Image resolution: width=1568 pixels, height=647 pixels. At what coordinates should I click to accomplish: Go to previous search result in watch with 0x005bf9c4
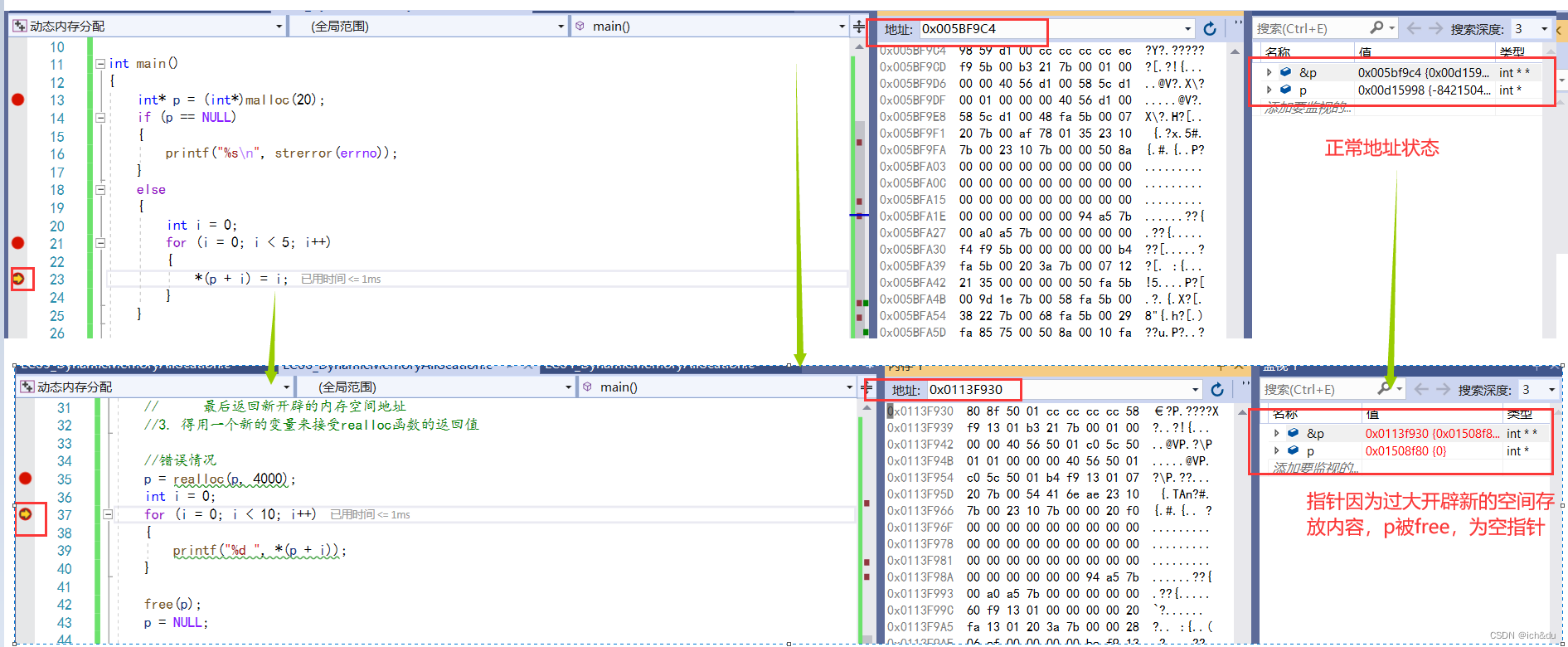[x=1414, y=28]
